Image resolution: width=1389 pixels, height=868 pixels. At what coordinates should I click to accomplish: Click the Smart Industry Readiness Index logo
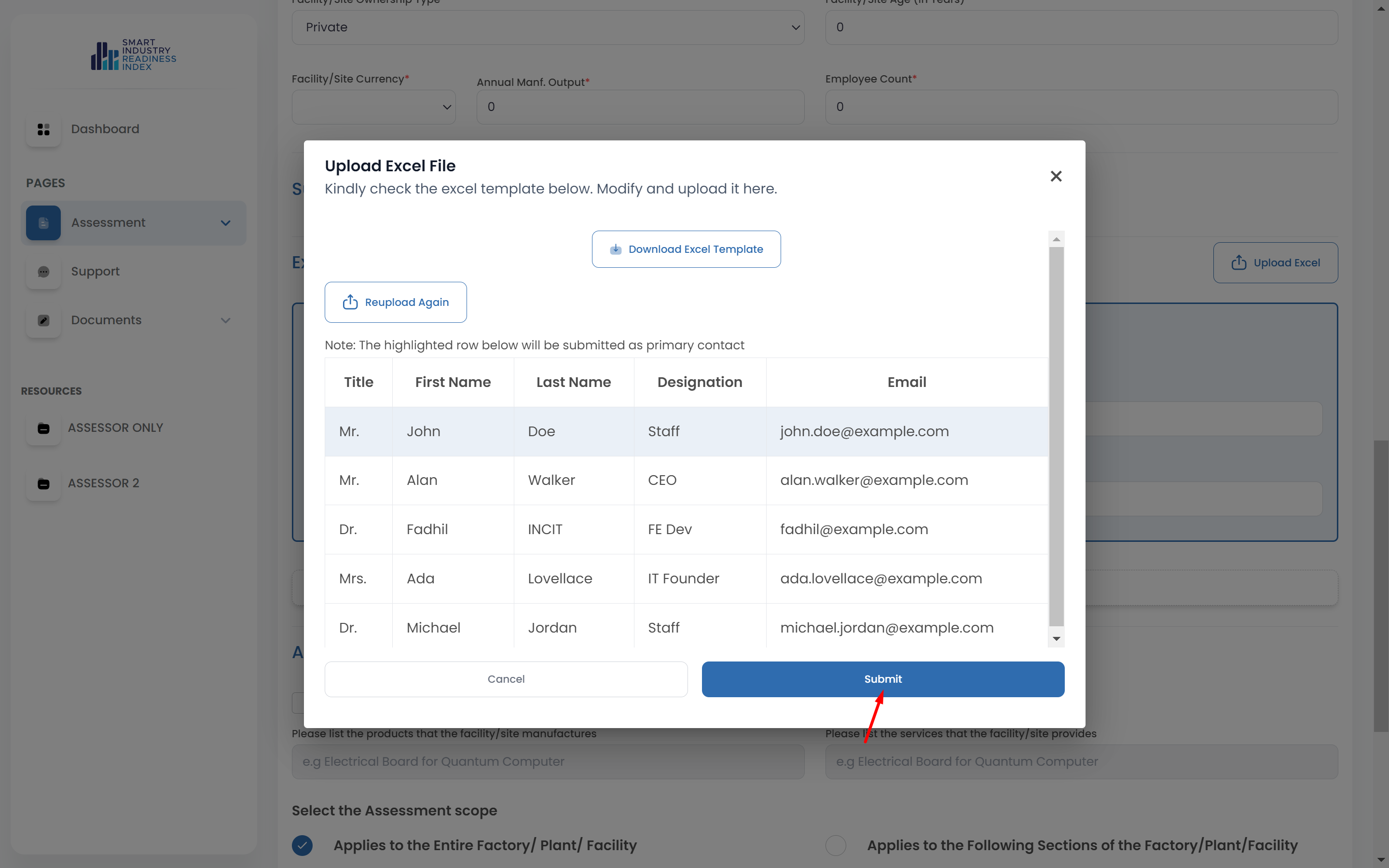point(133,55)
